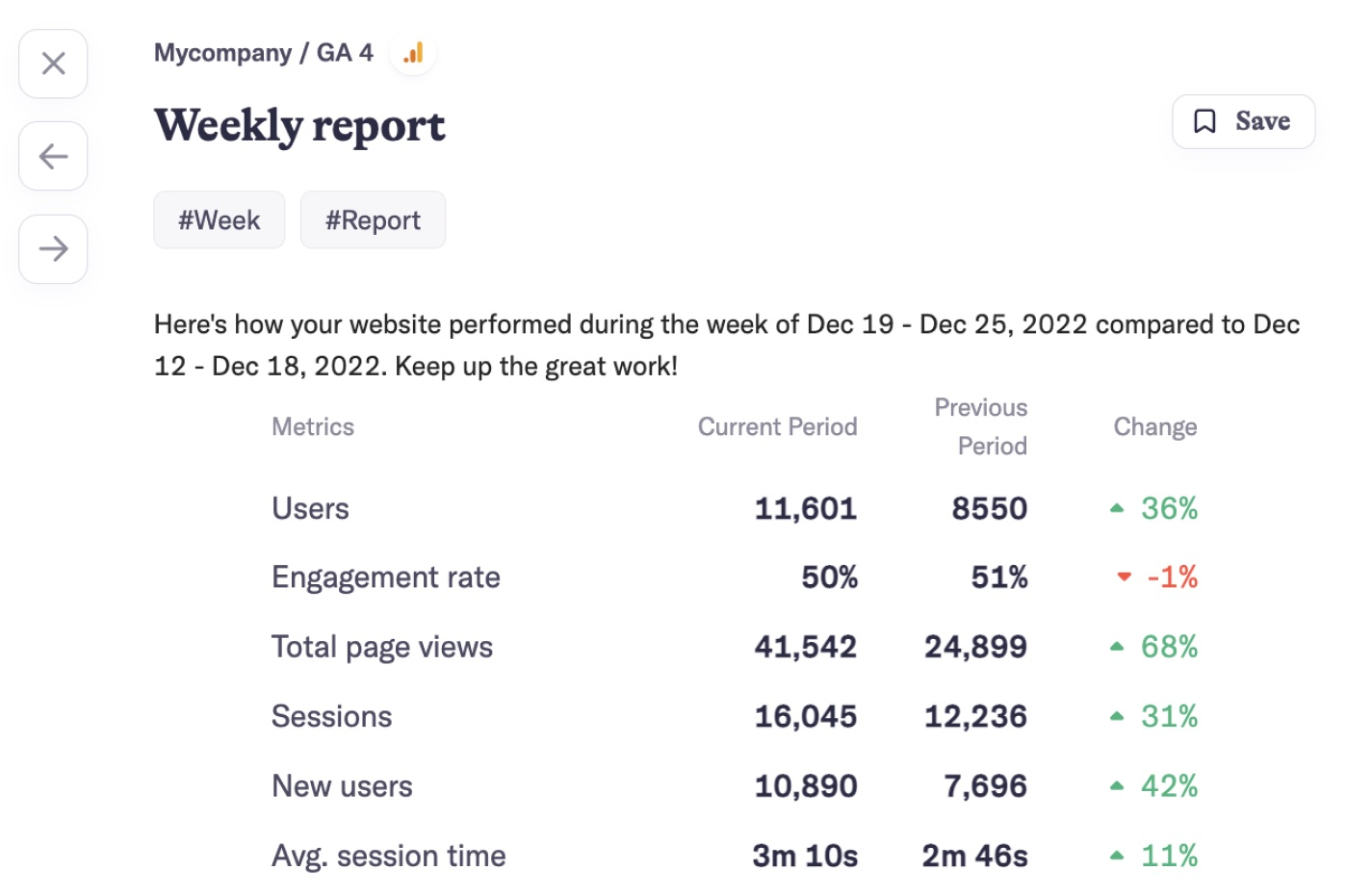
Task: Click the bookmark icon inside the Save button
Action: click(x=1206, y=121)
